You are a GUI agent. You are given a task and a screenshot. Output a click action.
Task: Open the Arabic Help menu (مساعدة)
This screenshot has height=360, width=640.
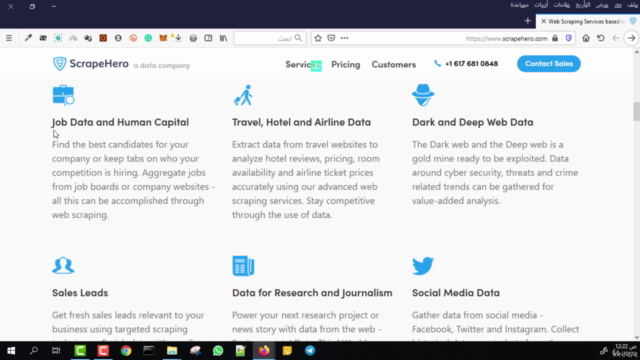[x=519, y=5]
